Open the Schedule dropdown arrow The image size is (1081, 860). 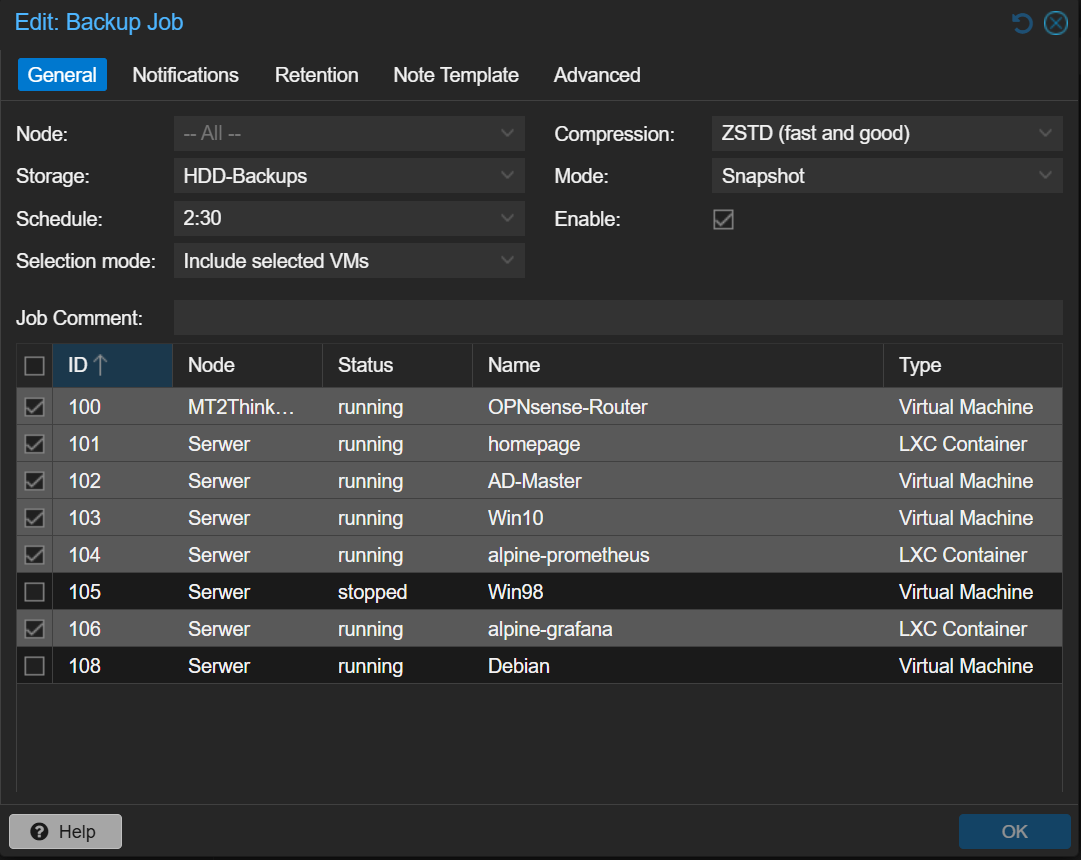(507, 219)
